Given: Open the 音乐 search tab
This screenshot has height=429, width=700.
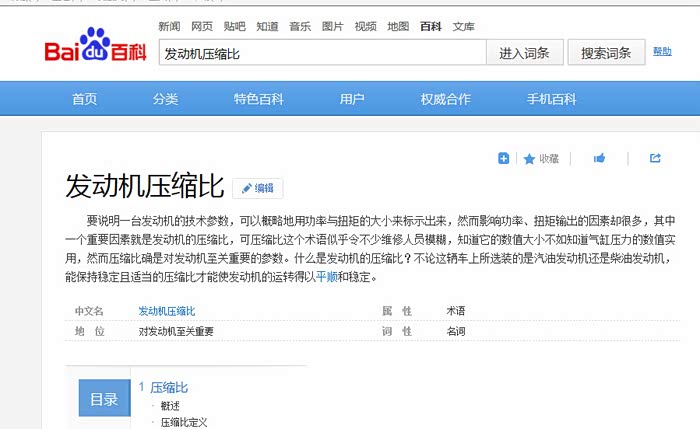Looking at the screenshot, I should 300,27.
